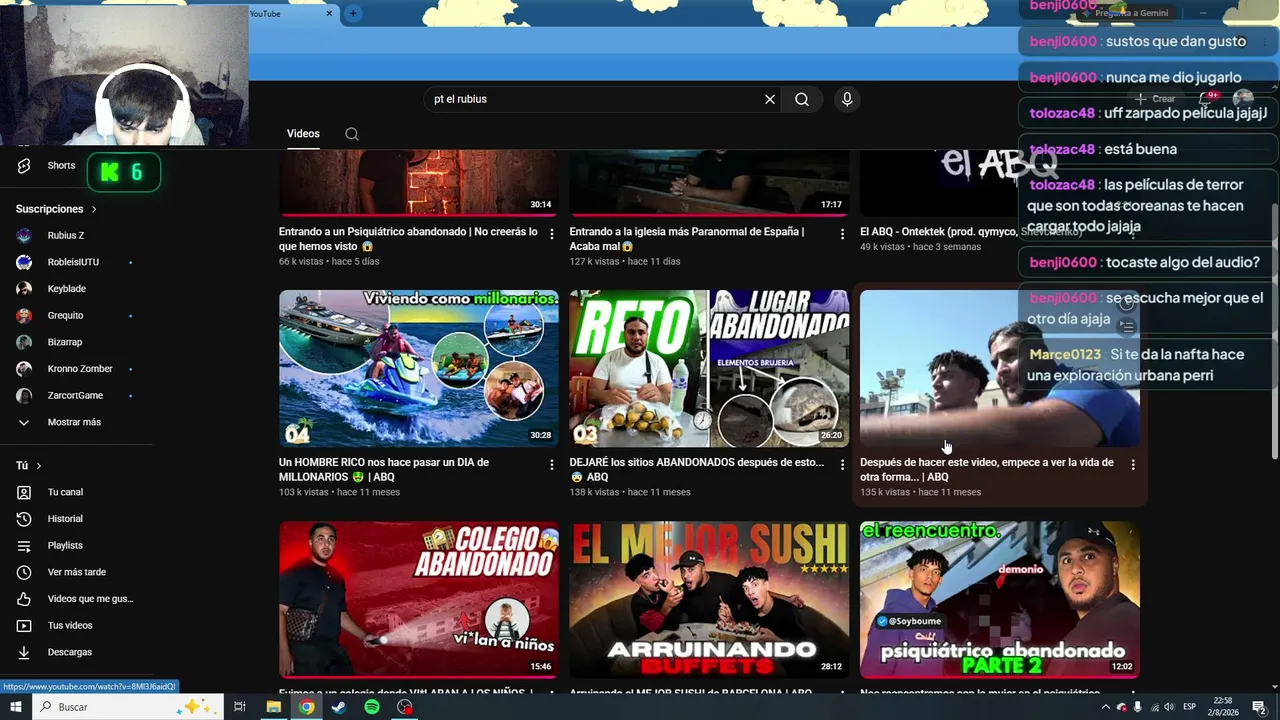The width and height of the screenshot is (1280, 720).
Task: Open Tu canal icon in sidebar
Action: 24,492
